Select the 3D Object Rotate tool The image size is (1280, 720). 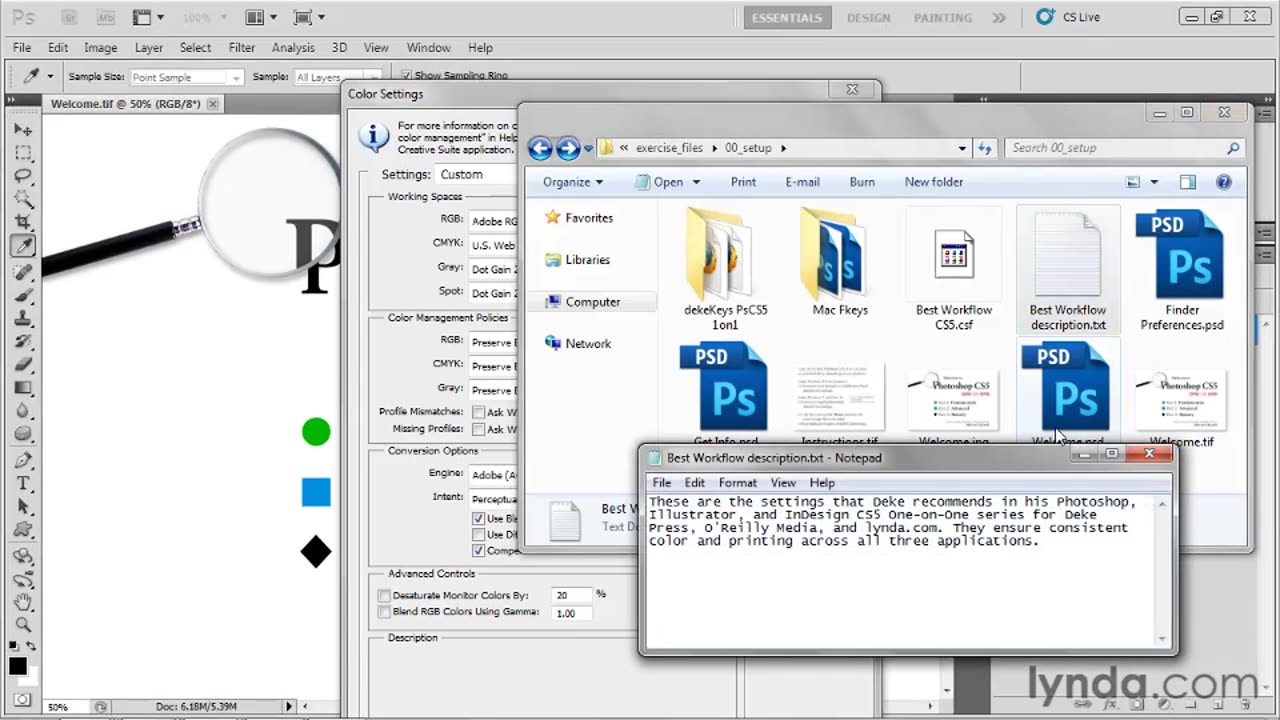click(x=23, y=557)
